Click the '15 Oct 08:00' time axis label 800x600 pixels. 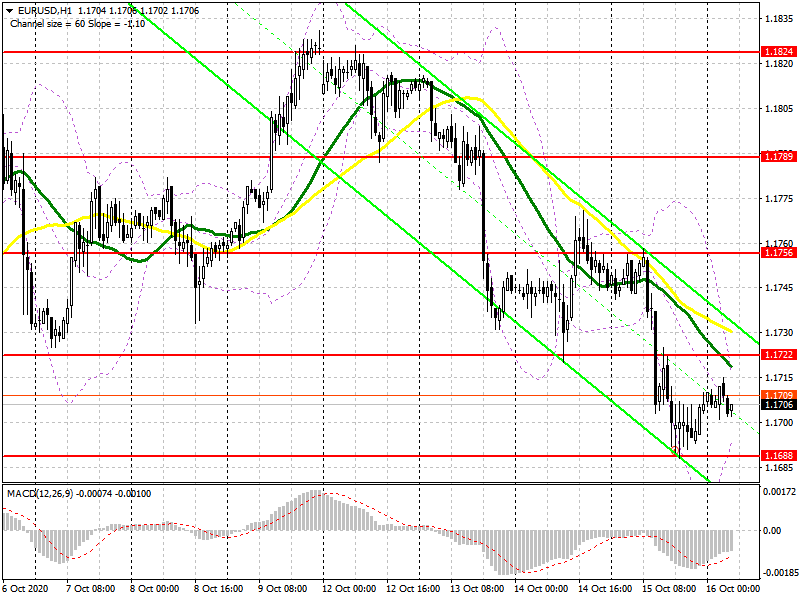[669, 589]
